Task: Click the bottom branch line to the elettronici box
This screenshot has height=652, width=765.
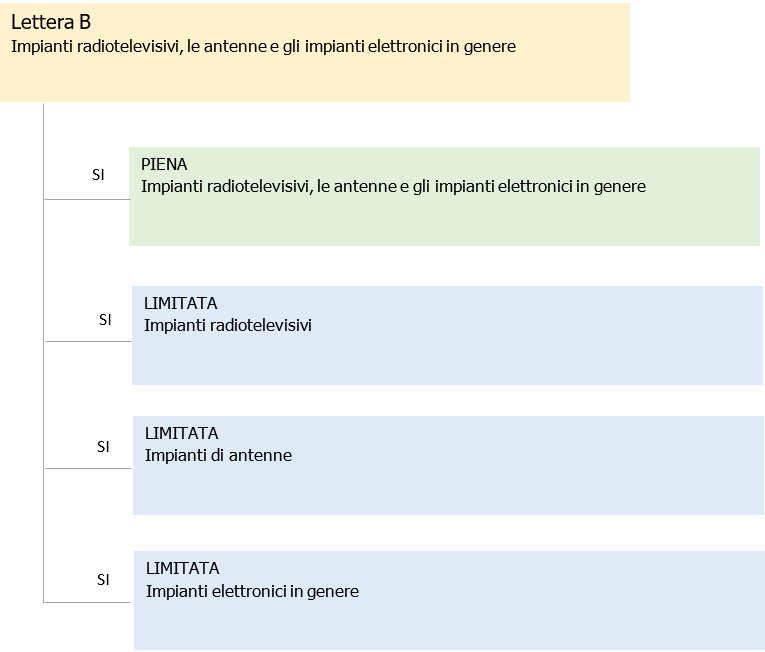Action: point(88,602)
